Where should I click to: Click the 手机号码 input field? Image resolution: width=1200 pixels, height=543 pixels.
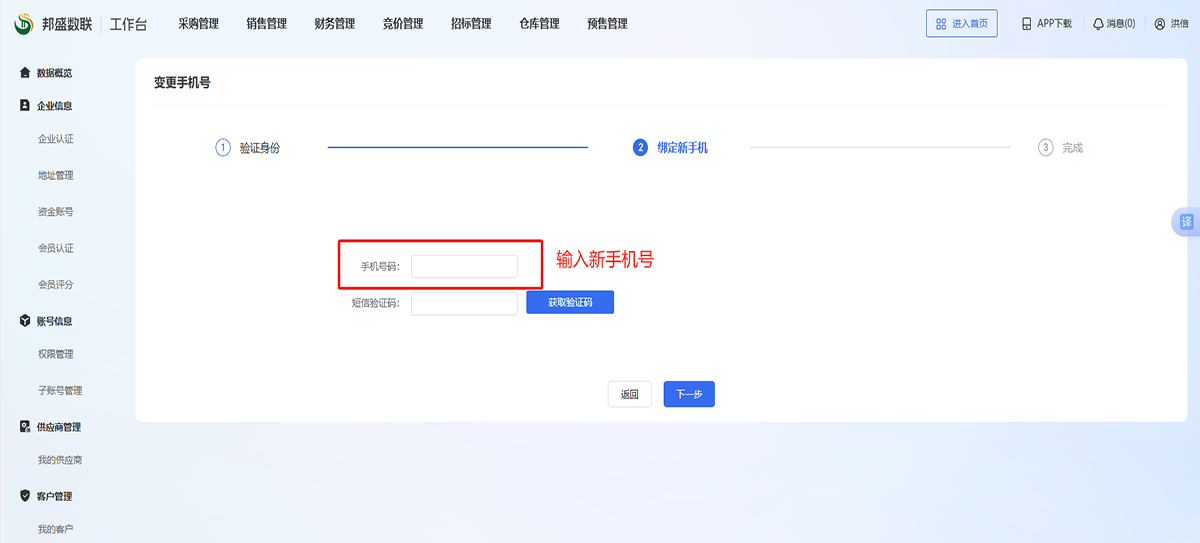coord(464,266)
